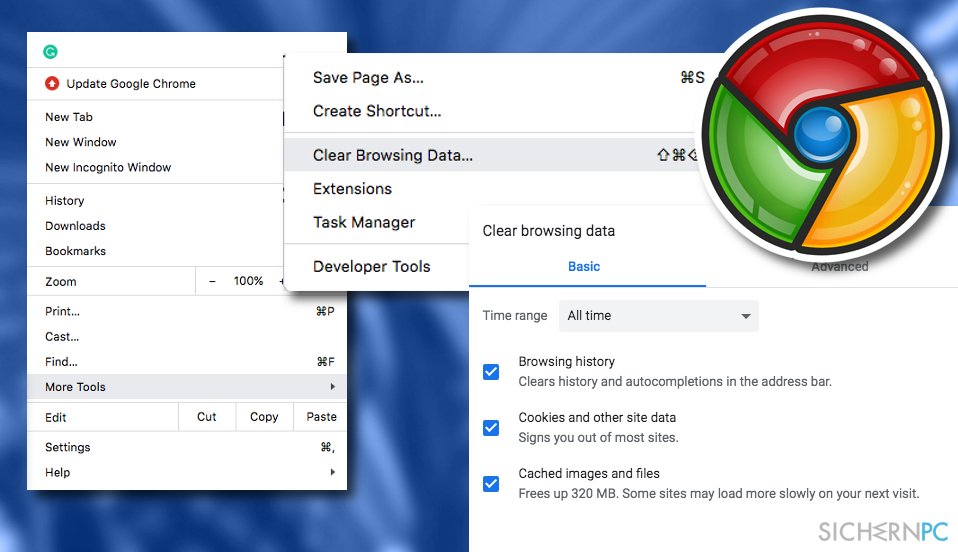Click the Copy edit button

264,417
